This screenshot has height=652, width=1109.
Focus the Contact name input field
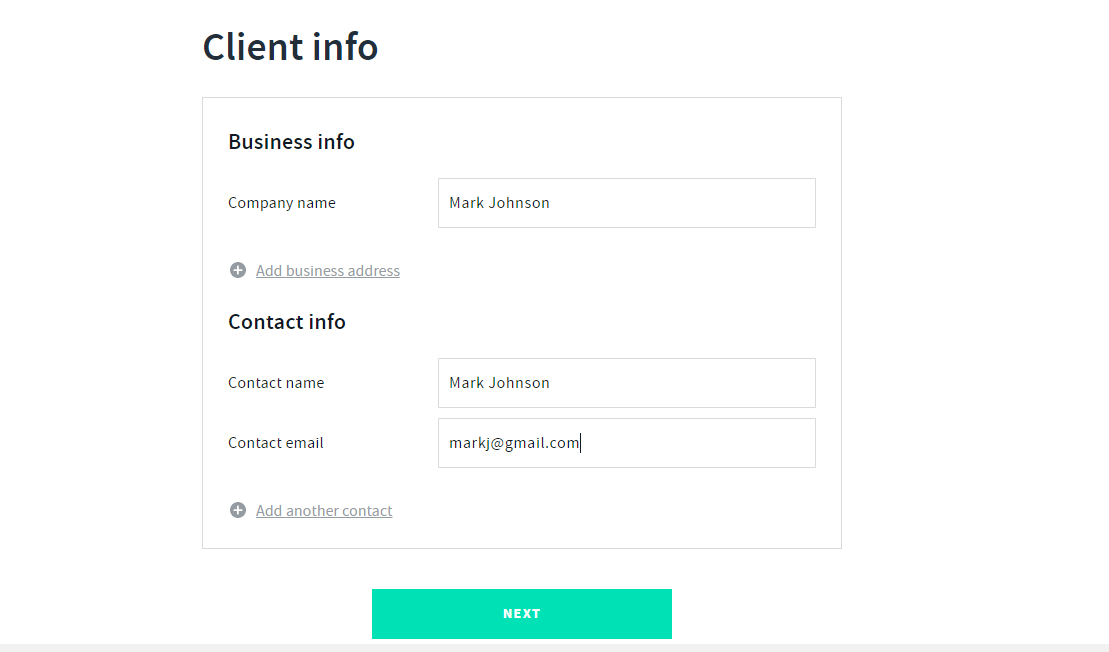[x=627, y=383]
